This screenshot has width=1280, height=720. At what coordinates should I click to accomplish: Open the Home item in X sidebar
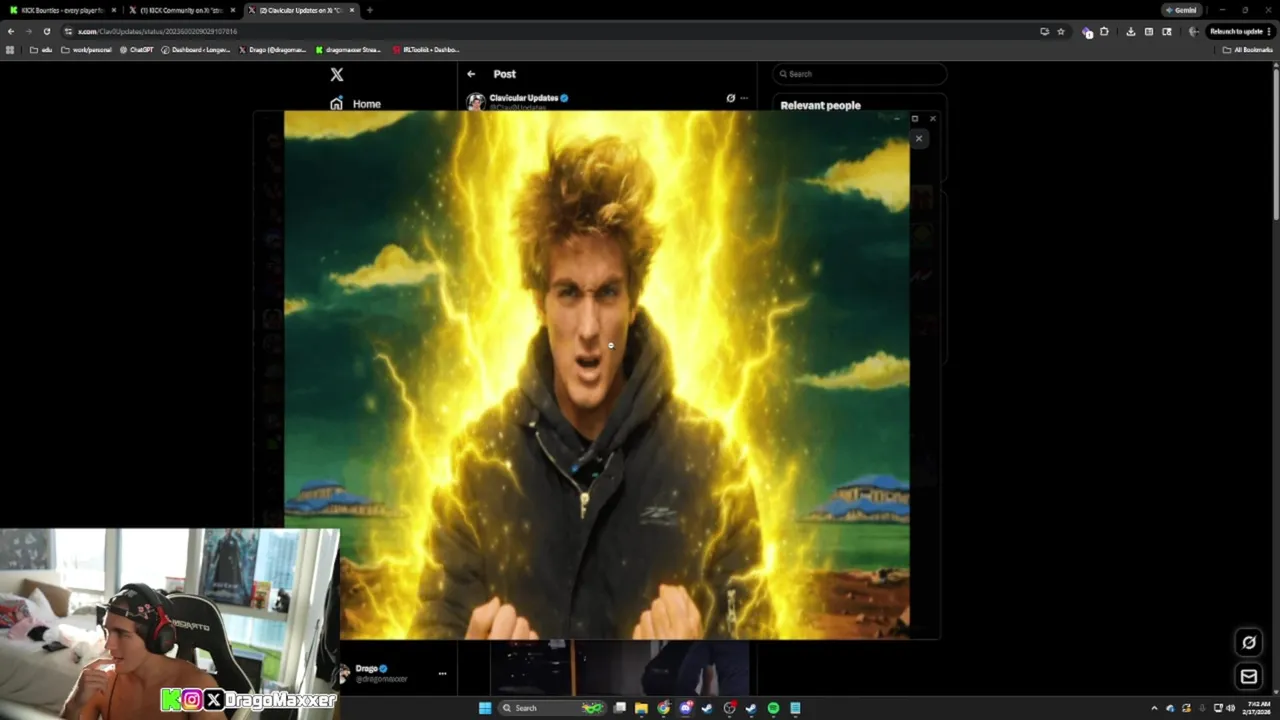point(356,104)
